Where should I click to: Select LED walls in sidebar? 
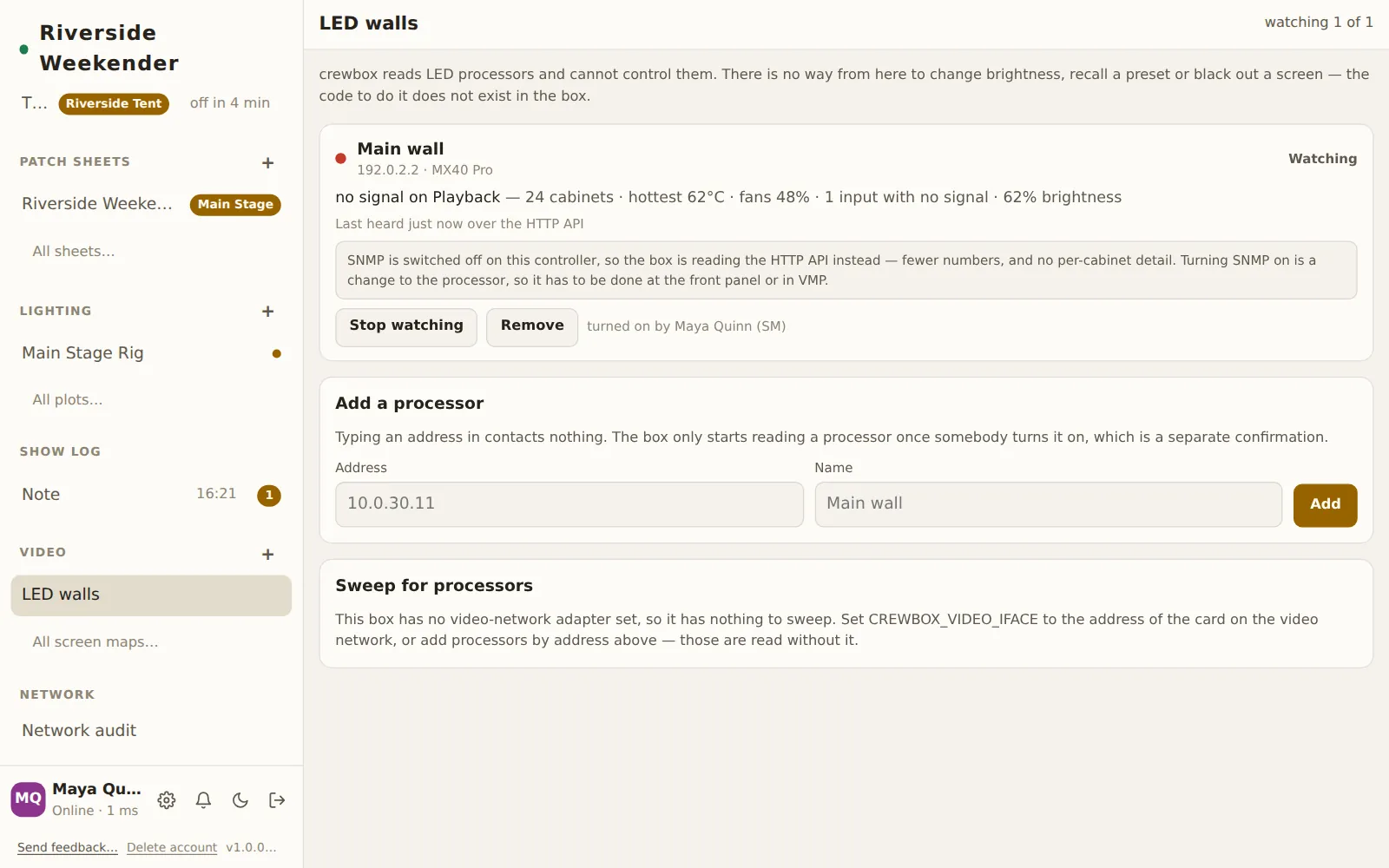pyautogui.click(x=151, y=595)
